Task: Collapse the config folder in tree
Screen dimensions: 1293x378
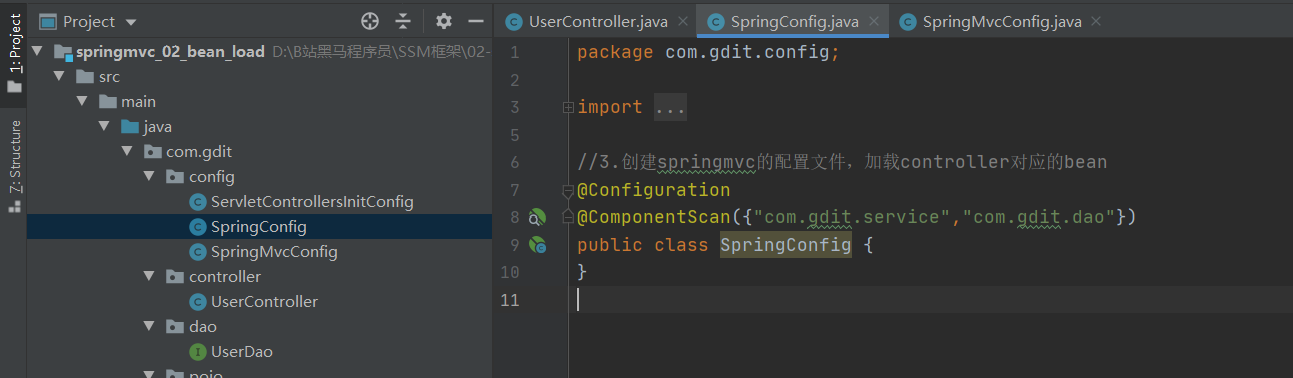Action: click(x=149, y=177)
